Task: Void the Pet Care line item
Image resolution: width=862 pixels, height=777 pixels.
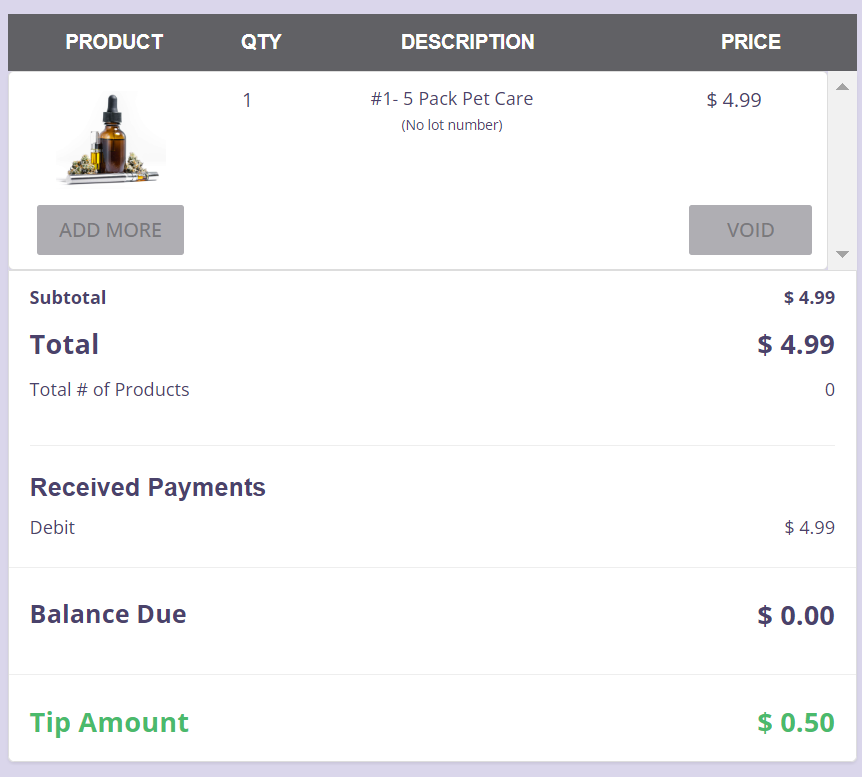Action: click(750, 230)
